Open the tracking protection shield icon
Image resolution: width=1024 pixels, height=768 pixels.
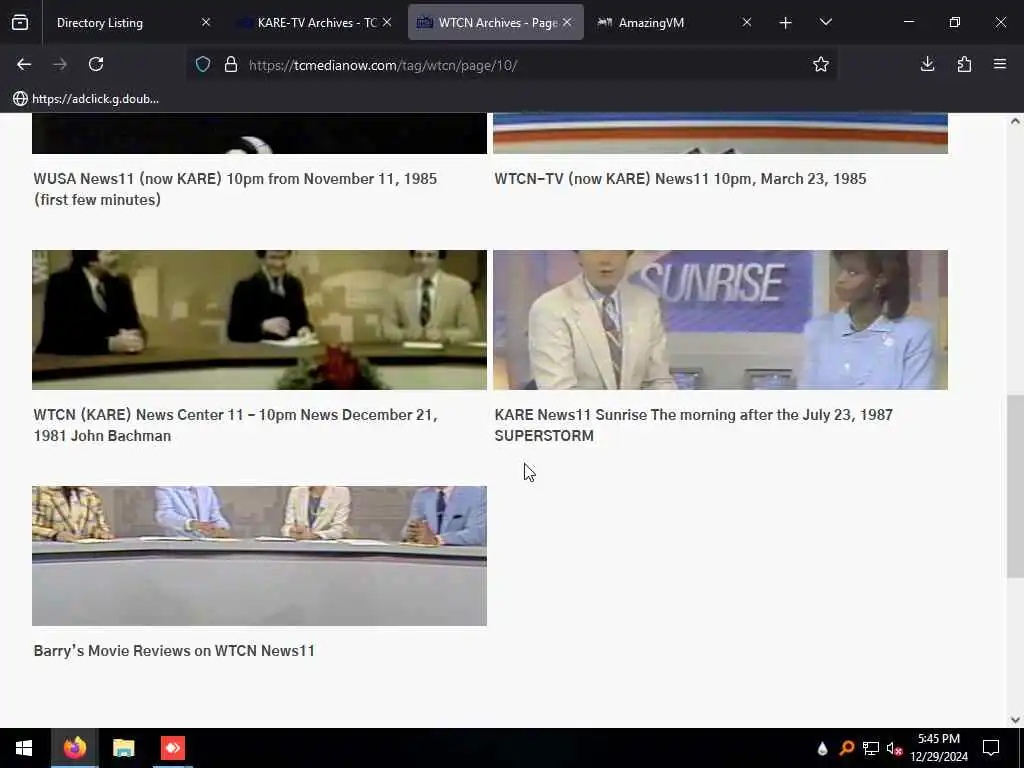203,64
